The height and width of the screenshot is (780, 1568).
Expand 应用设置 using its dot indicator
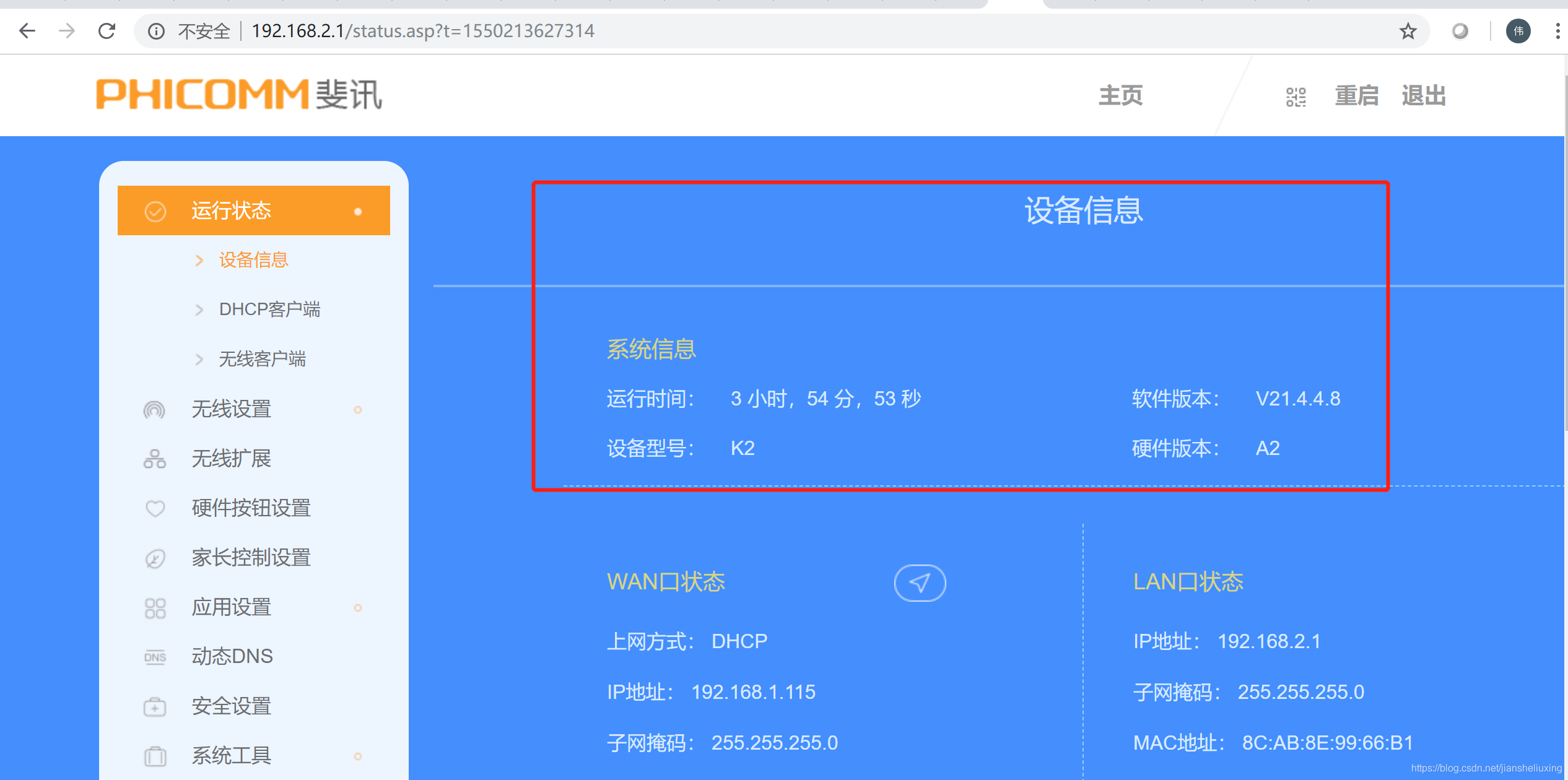[x=357, y=608]
